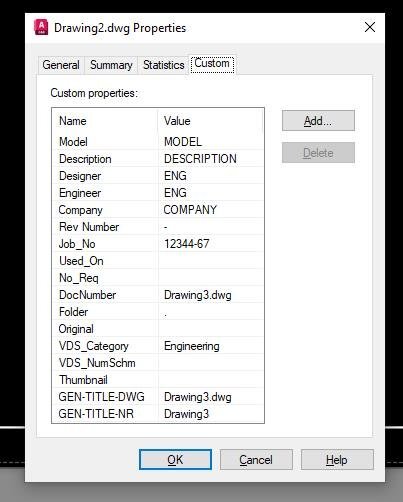Image resolution: width=403 pixels, height=502 pixels.
Task: Click the grayed-out Delete button
Action: [x=318, y=153]
